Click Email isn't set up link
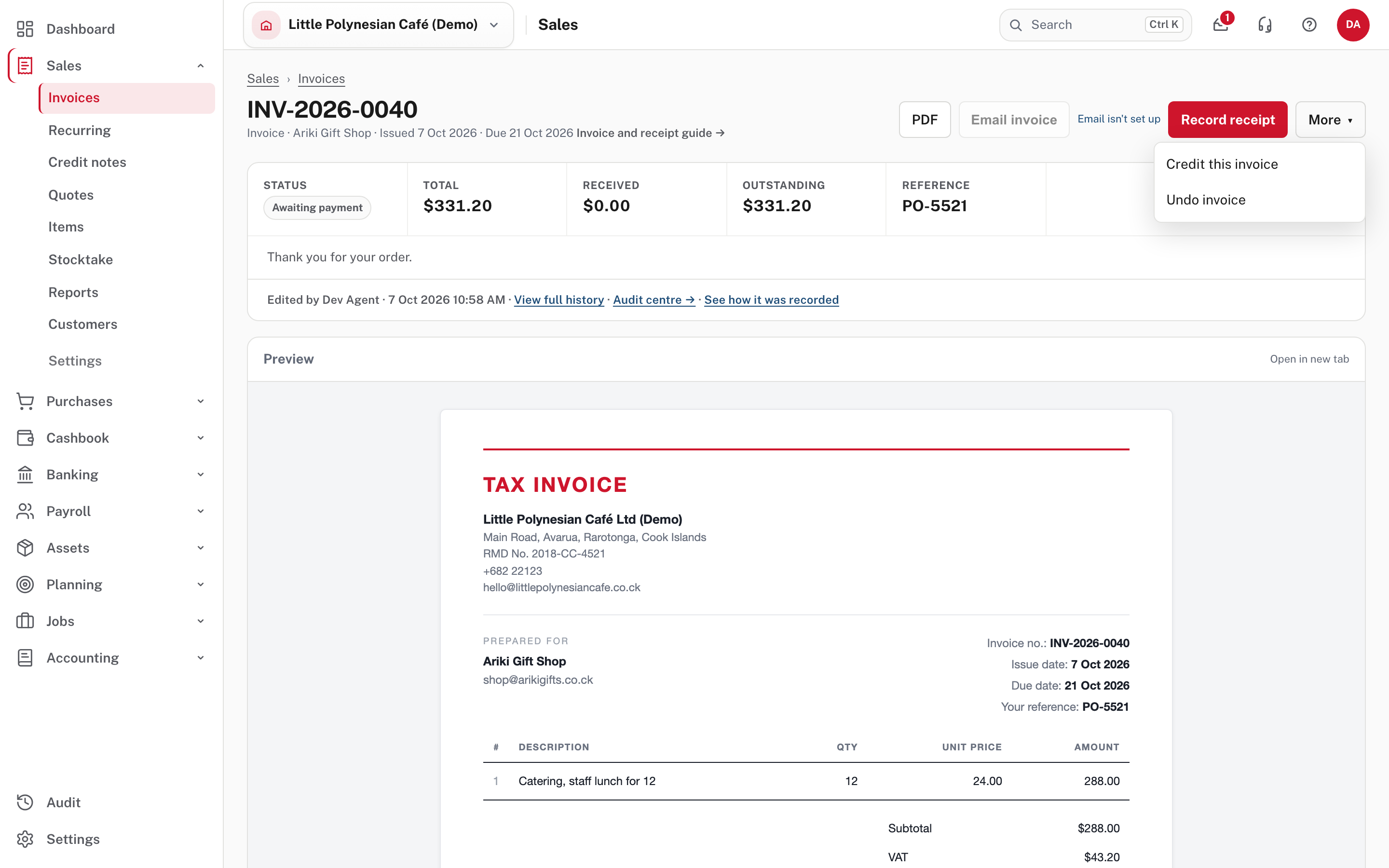This screenshot has height=868, width=1389. coord(1118,119)
